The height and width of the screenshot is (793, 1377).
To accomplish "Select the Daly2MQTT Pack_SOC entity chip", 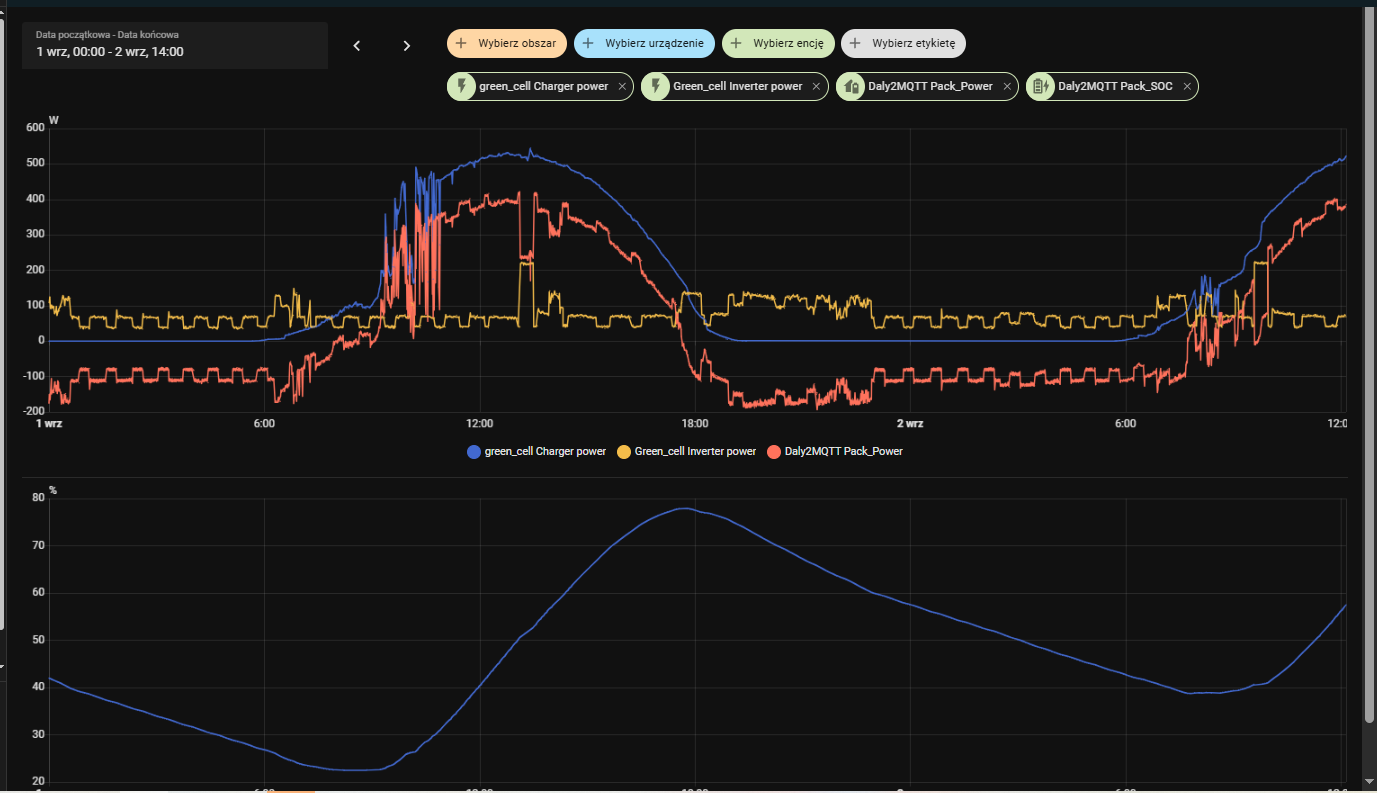I will point(1112,87).
